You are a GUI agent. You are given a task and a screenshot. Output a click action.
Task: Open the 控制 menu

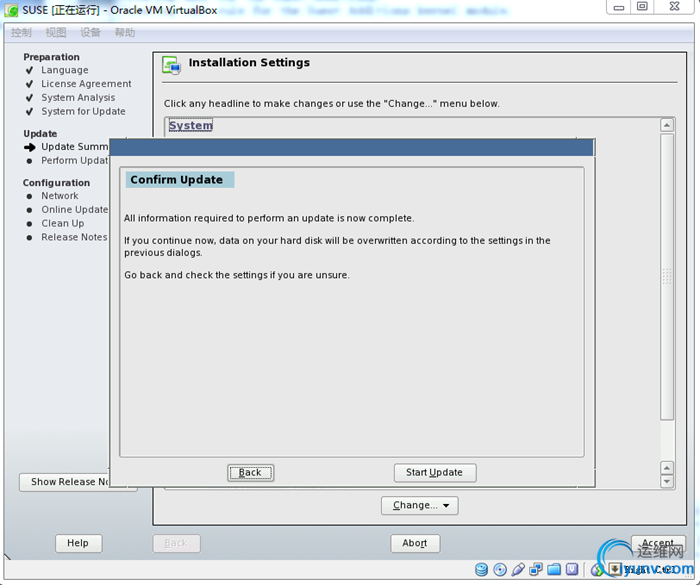click(21, 33)
